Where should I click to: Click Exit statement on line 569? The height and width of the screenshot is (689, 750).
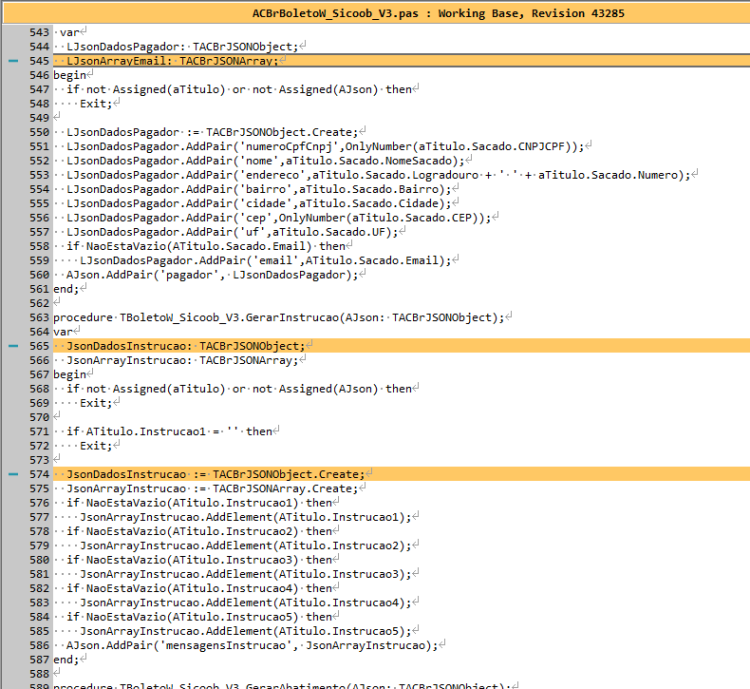tap(96, 403)
